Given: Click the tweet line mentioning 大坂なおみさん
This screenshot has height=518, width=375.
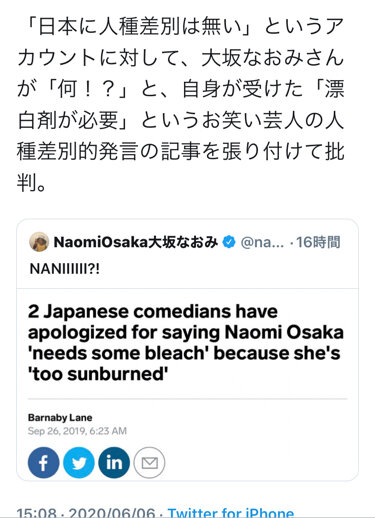Looking at the screenshot, I should point(180,58).
